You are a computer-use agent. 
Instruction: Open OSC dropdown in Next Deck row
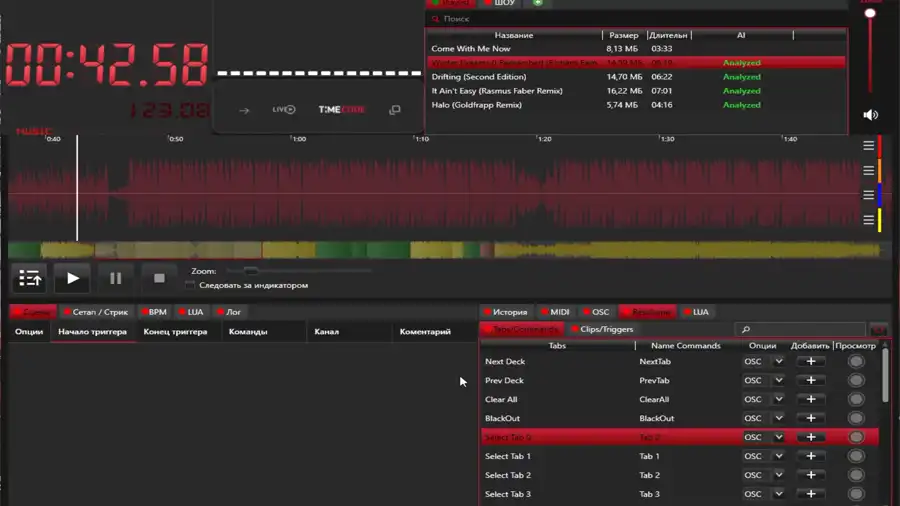(x=778, y=362)
